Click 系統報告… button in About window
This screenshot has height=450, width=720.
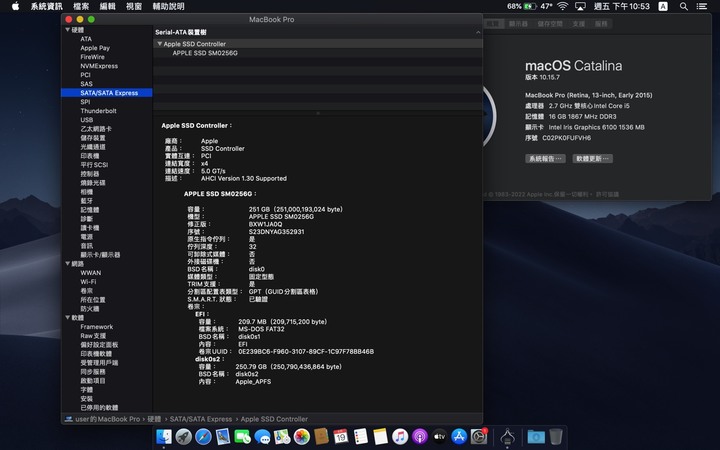tap(545, 159)
